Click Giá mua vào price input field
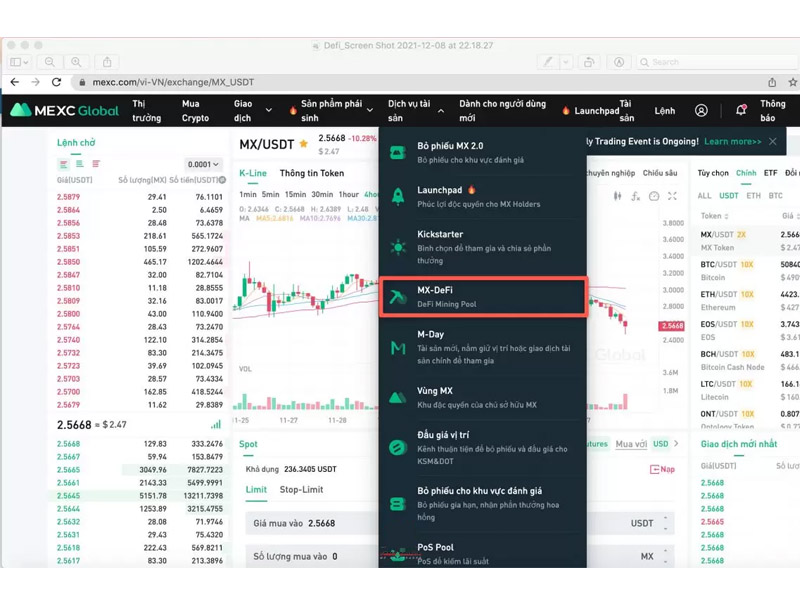The height and width of the screenshot is (600, 800). [459, 523]
